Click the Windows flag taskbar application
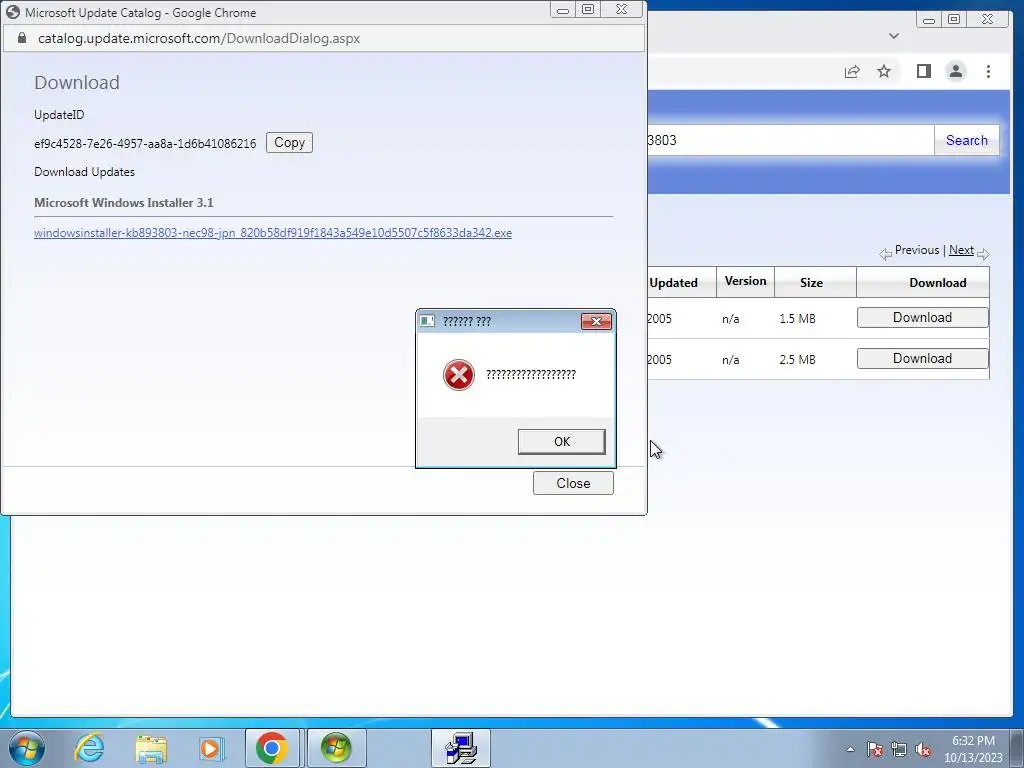Viewport: 1024px width, 768px height. click(x=336, y=748)
